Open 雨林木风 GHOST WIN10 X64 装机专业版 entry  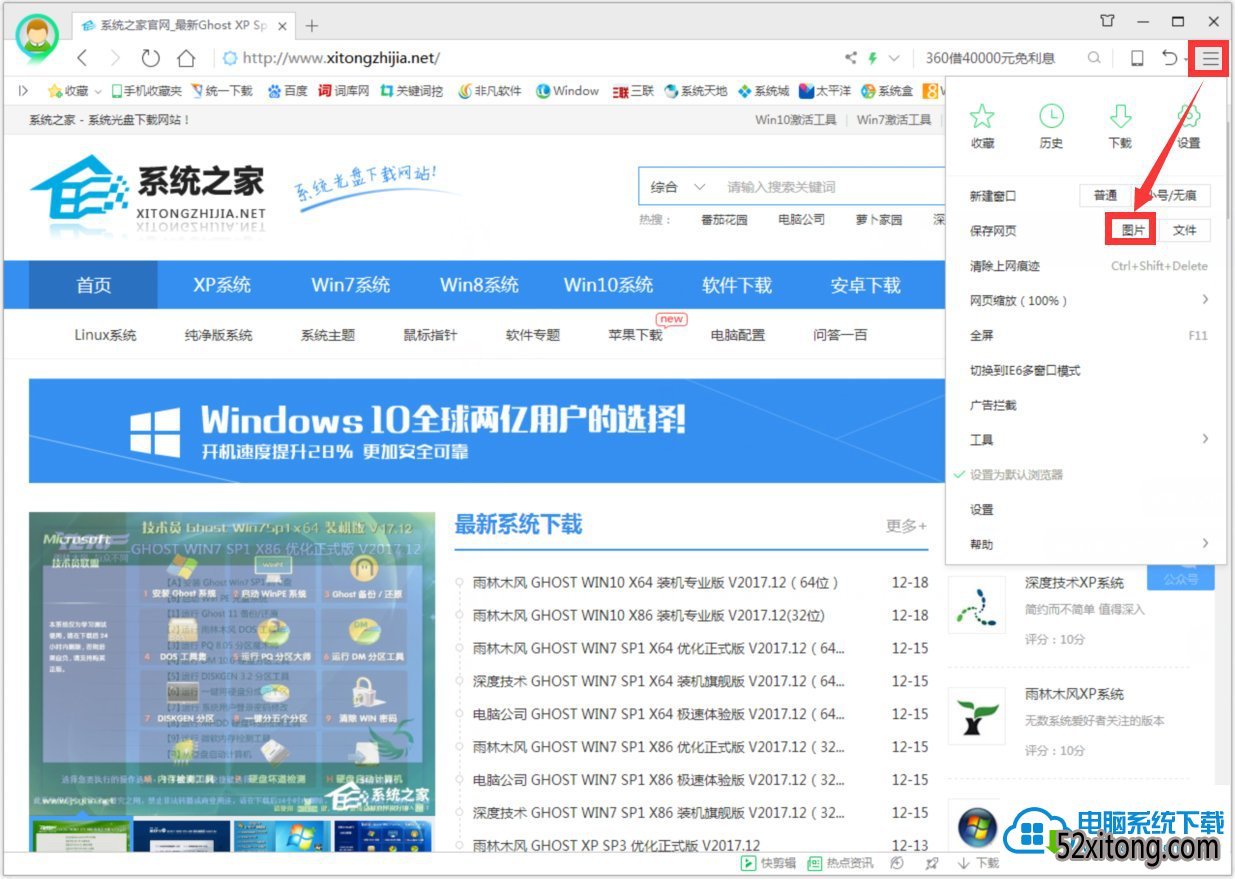(x=656, y=582)
